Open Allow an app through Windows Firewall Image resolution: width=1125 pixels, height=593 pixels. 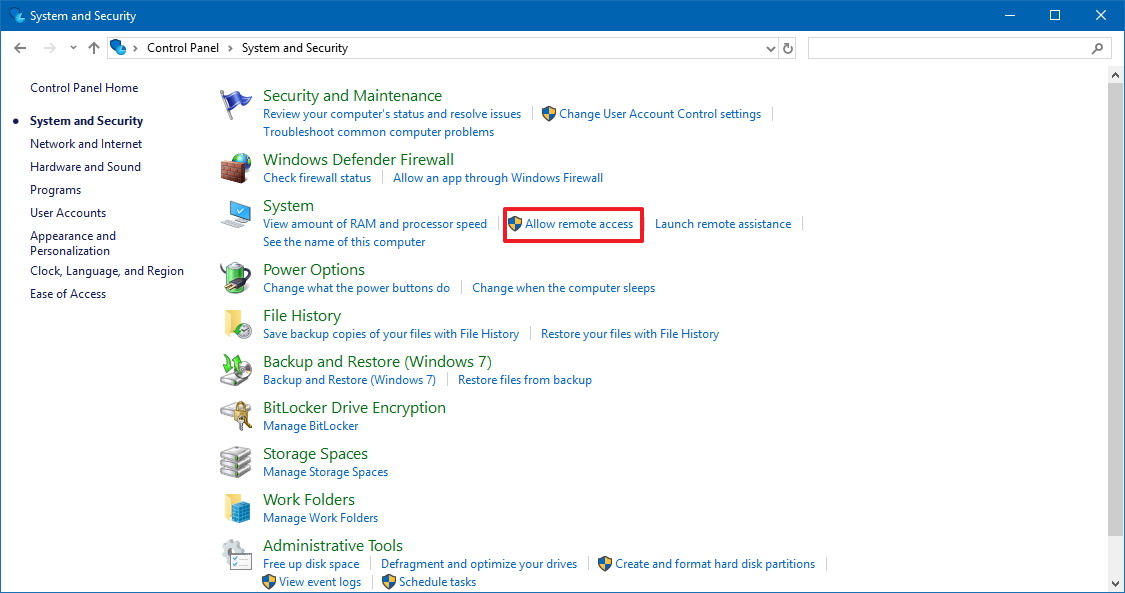pos(498,178)
